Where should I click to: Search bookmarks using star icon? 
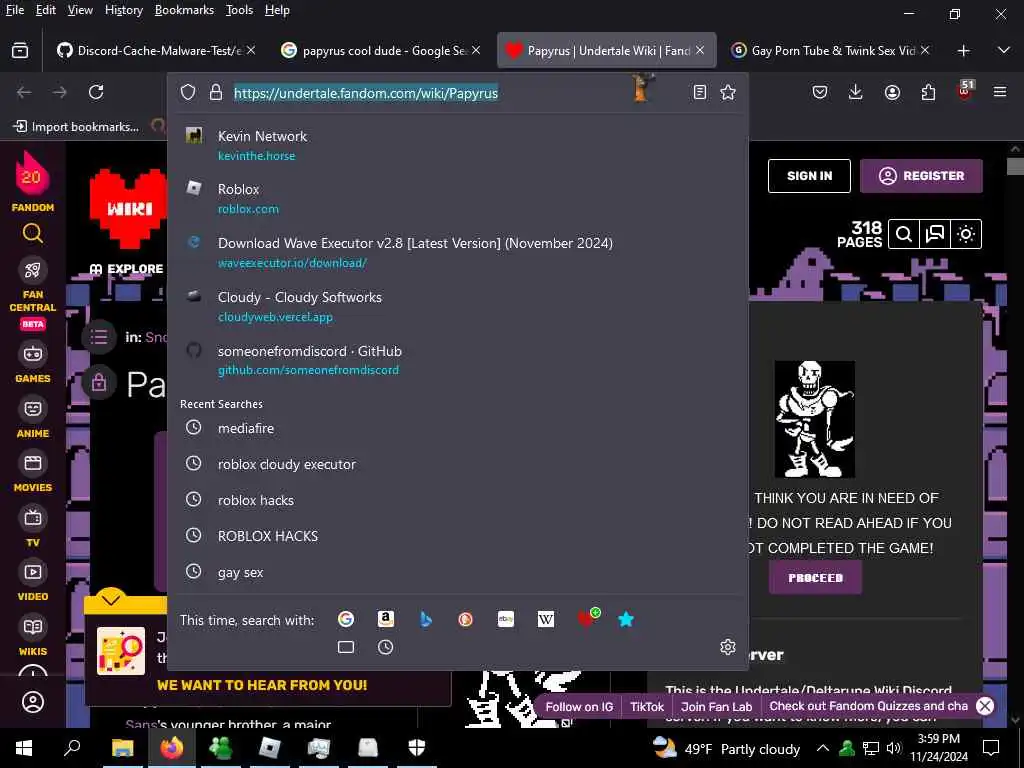pos(626,619)
